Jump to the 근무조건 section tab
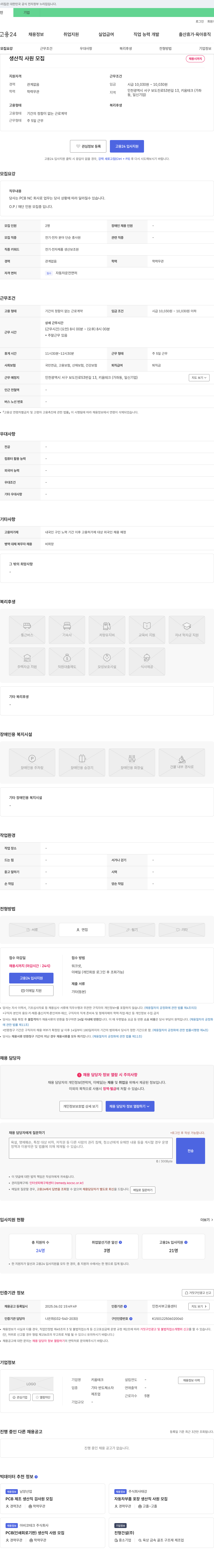 tap(46, 49)
